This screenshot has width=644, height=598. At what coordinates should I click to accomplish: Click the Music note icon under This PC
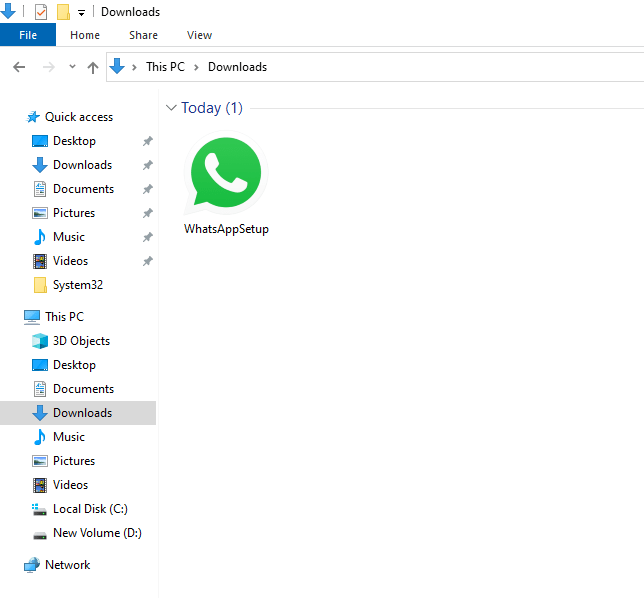[39, 437]
